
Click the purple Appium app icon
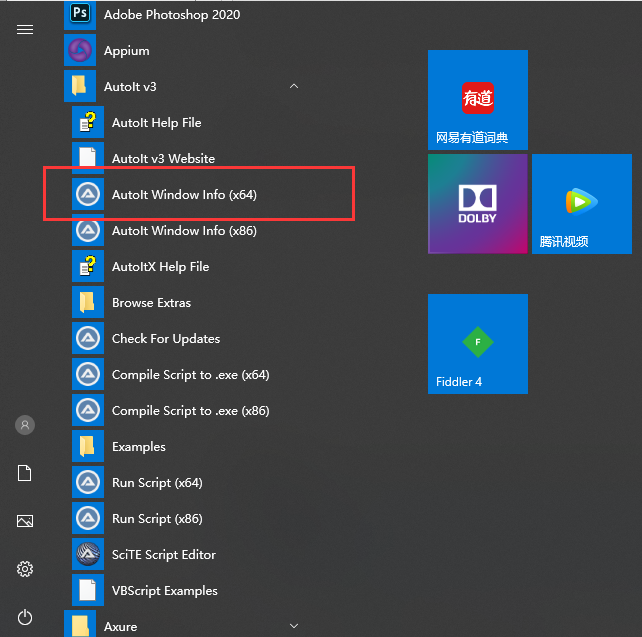[x=80, y=50]
